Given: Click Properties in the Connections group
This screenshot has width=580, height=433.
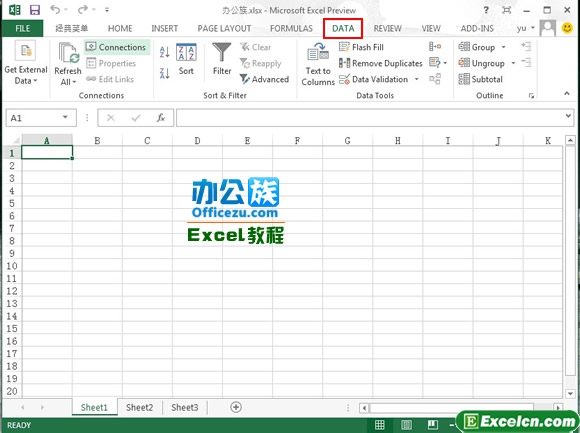Looking at the screenshot, I should (x=111, y=63).
